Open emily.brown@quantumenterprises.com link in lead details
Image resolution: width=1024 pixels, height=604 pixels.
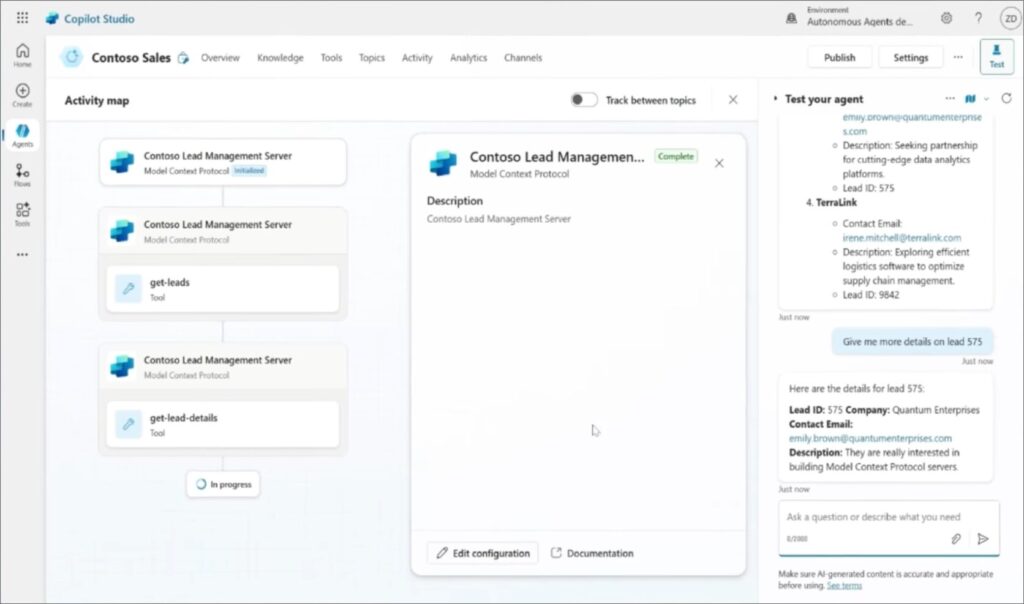click(x=870, y=438)
